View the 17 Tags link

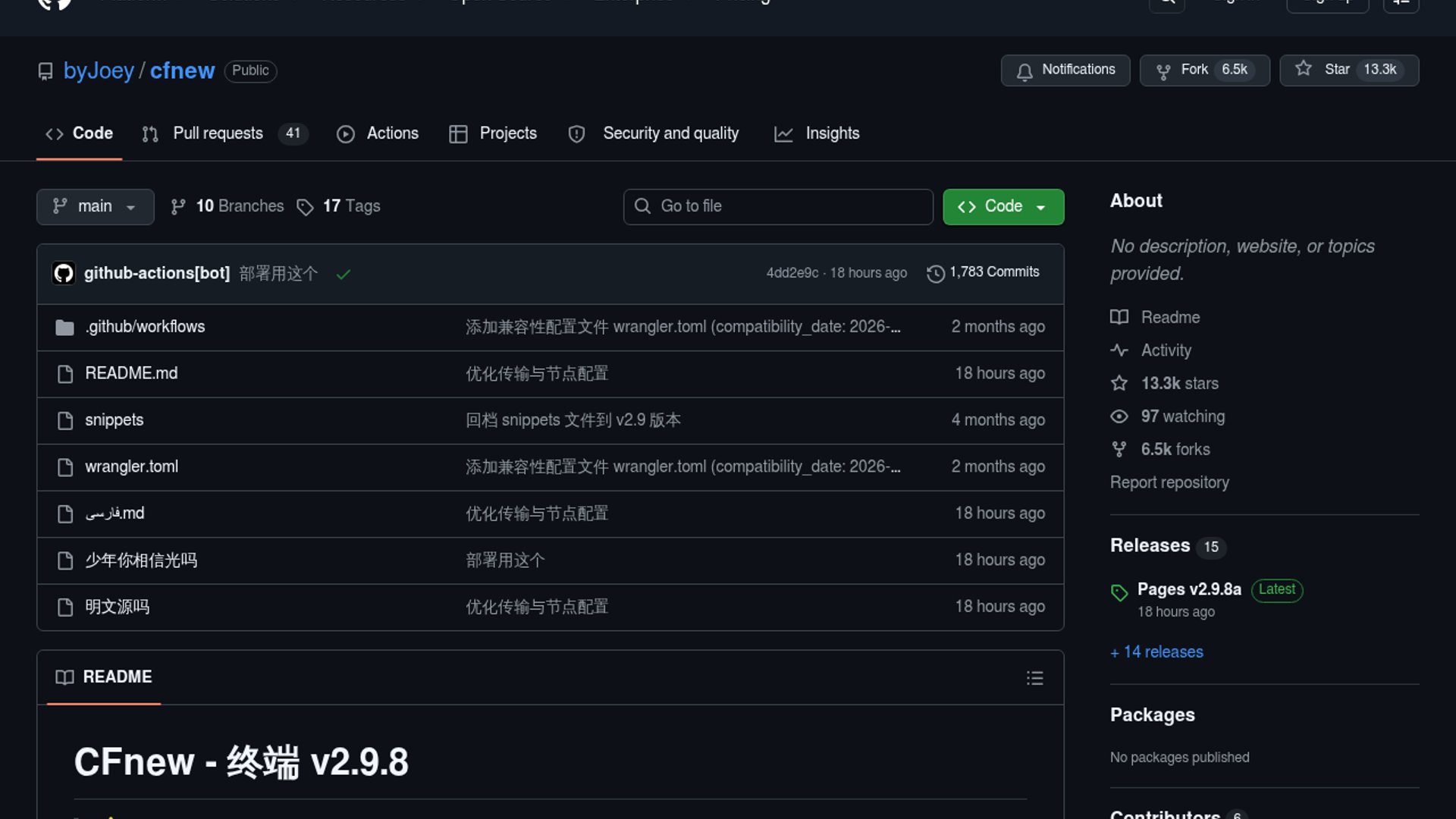click(x=339, y=206)
